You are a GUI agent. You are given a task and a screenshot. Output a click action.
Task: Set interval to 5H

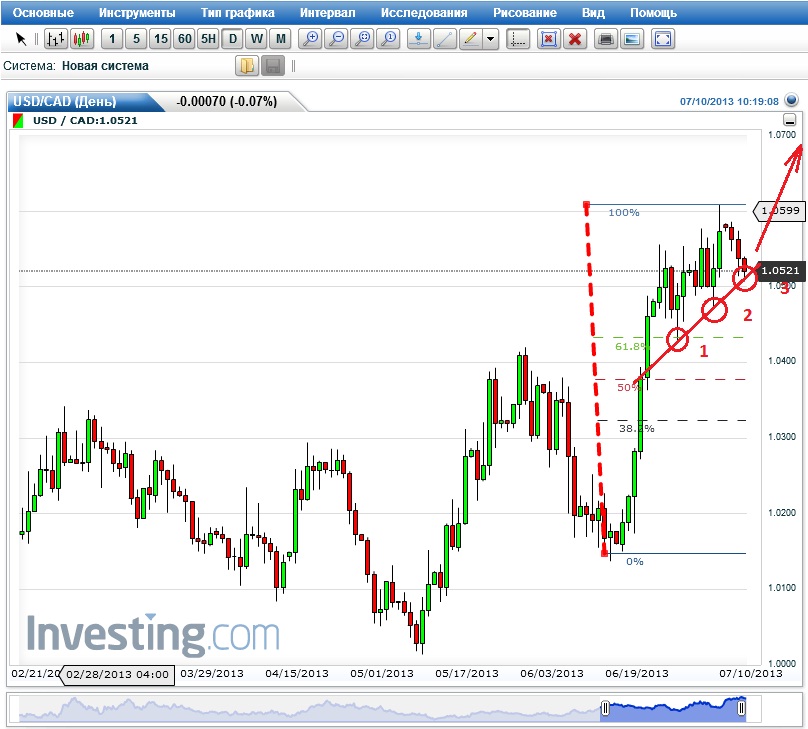point(208,39)
